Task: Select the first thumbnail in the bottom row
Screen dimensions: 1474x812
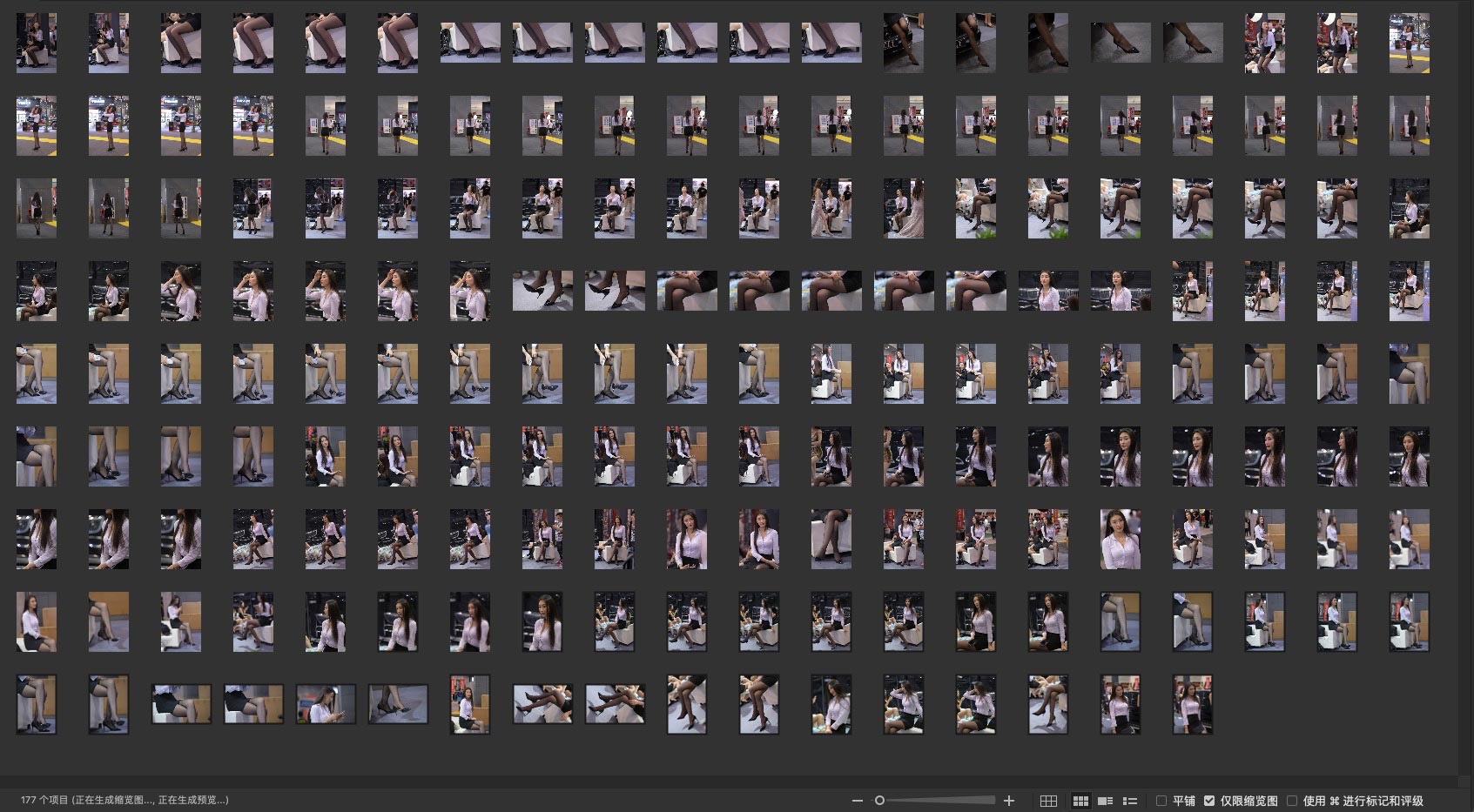Action: point(37,704)
